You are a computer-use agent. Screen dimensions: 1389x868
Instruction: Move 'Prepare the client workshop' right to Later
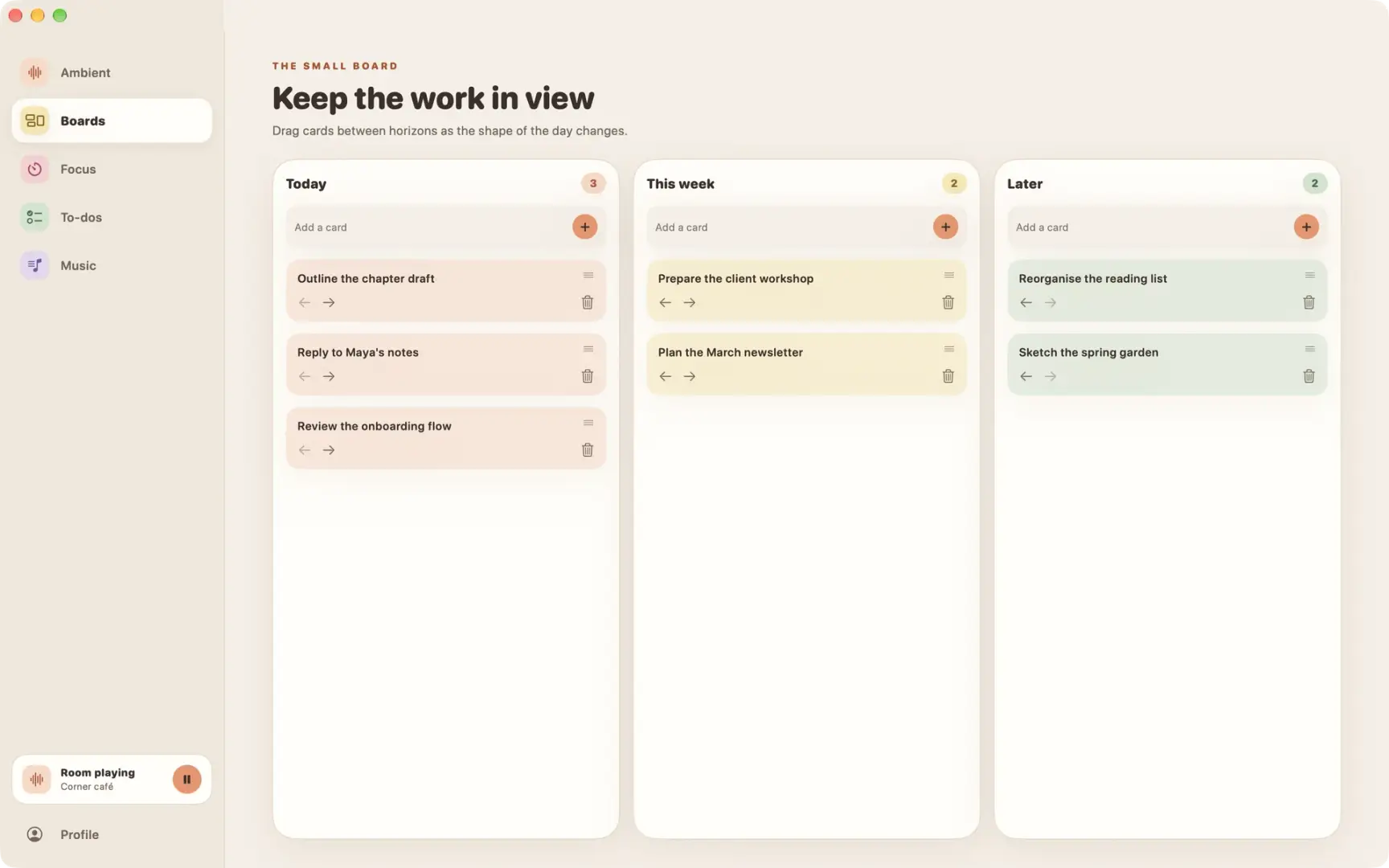tap(690, 302)
